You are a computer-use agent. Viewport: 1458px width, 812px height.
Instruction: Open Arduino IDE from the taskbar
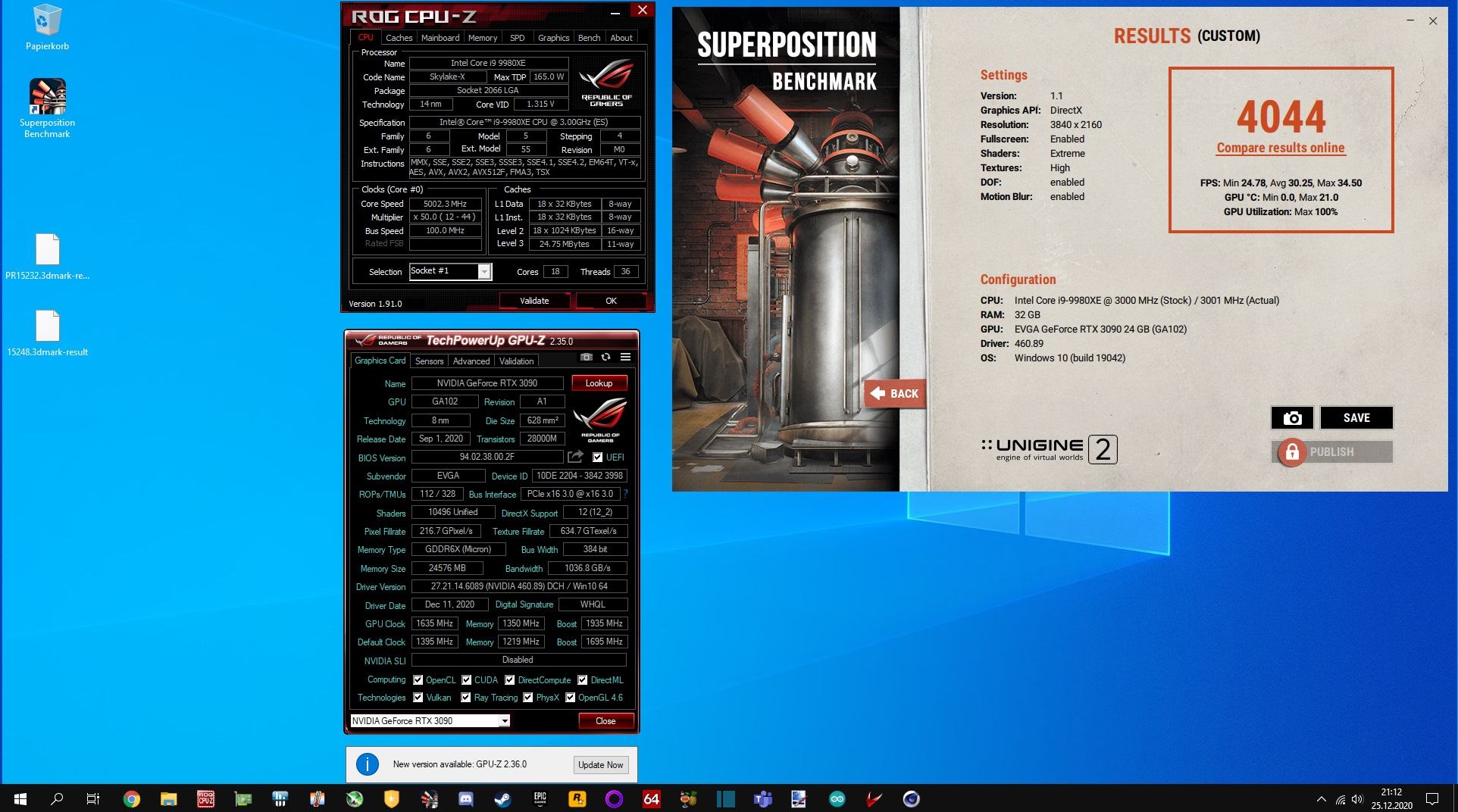coord(837,798)
